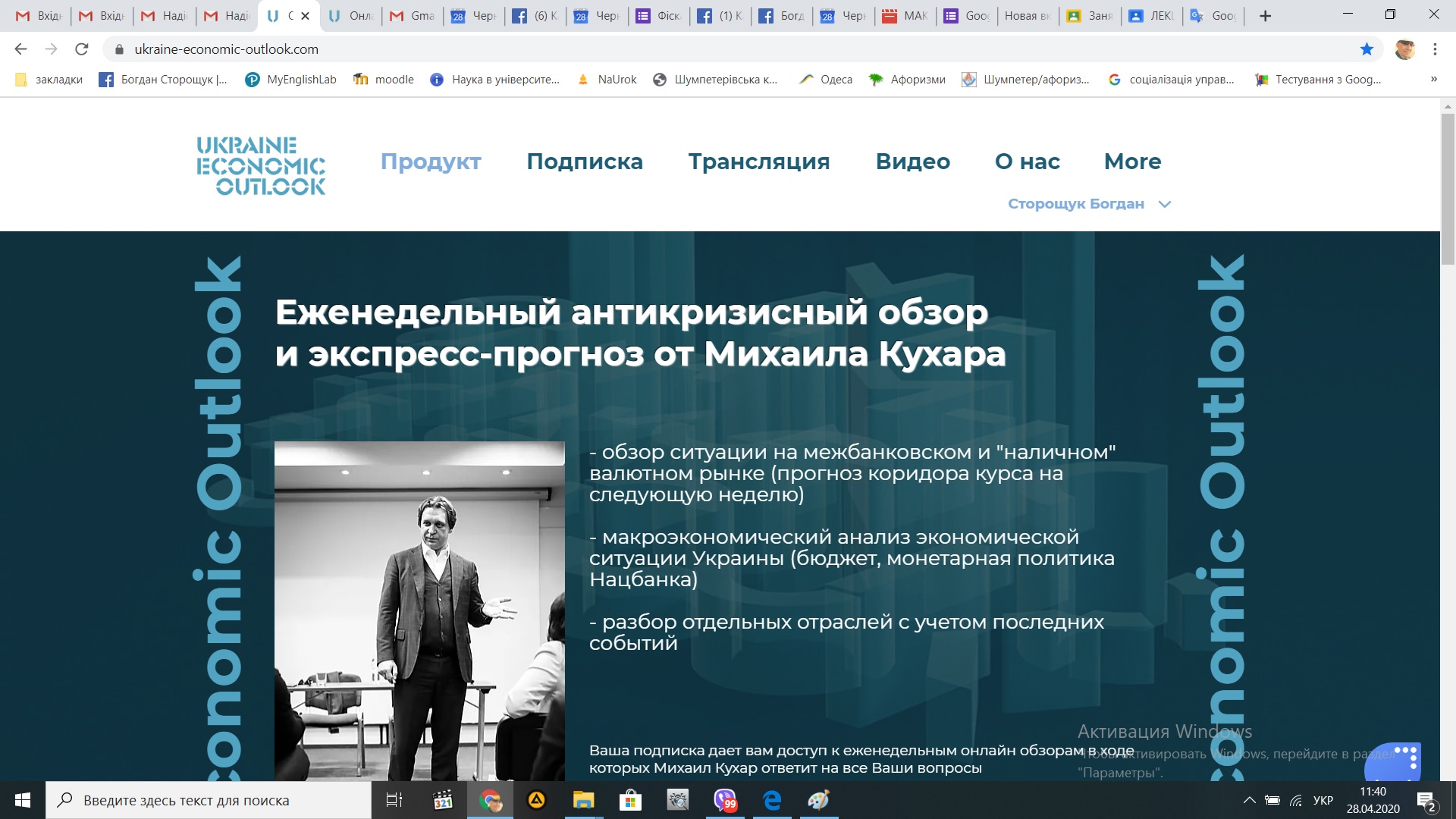
Task: Click the photo of Михаил Кухар
Action: click(419, 611)
